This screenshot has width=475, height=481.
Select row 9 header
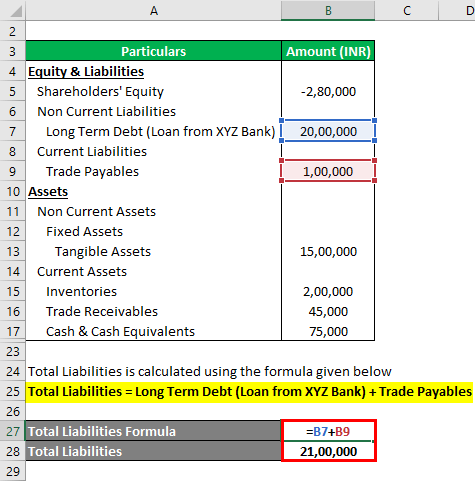pyautogui.click(x=13, y=171)
